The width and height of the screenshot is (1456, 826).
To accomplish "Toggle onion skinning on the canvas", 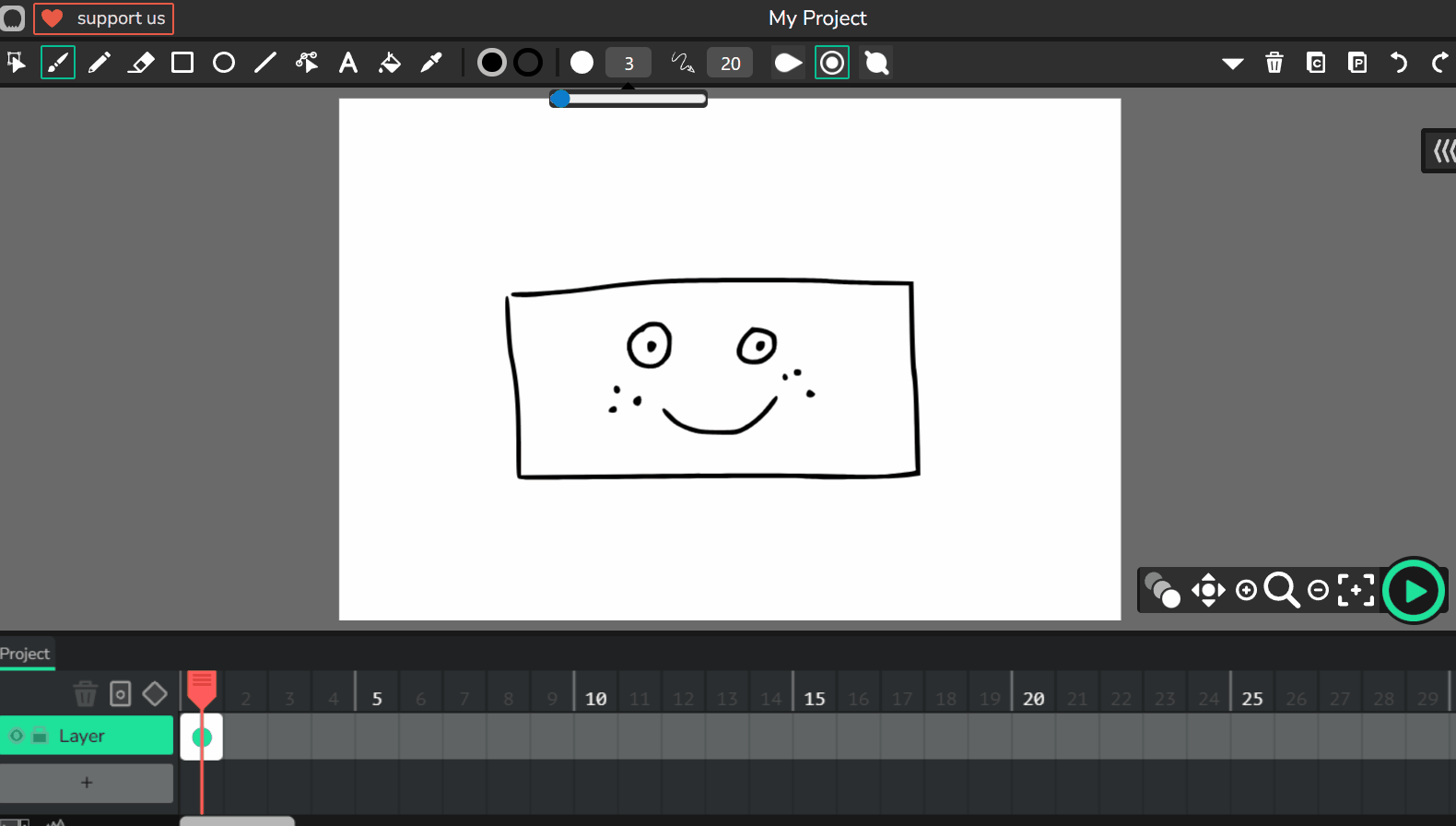I will click(x=1162, y=590).
